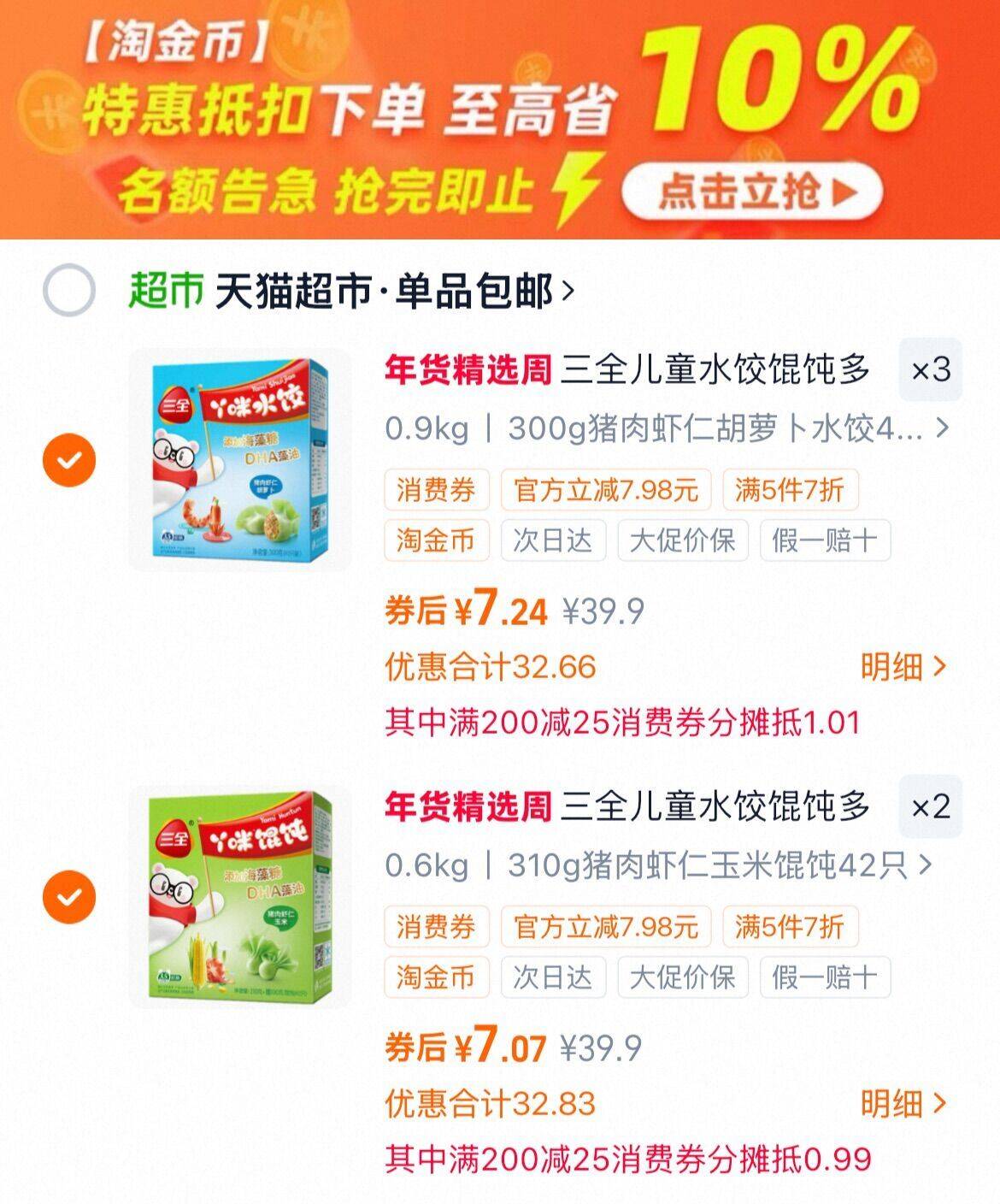Expand the 0.9kg 水饺 specification selector
This screenshot has width=1000, height=1204.
668,428
